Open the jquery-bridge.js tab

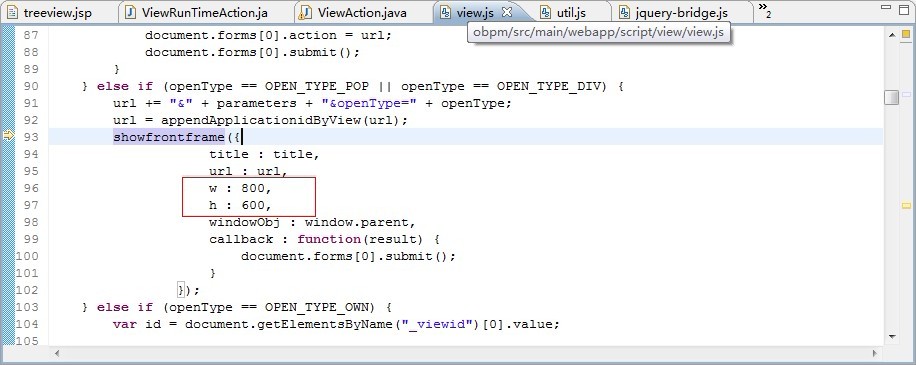[x=681, y=12]
